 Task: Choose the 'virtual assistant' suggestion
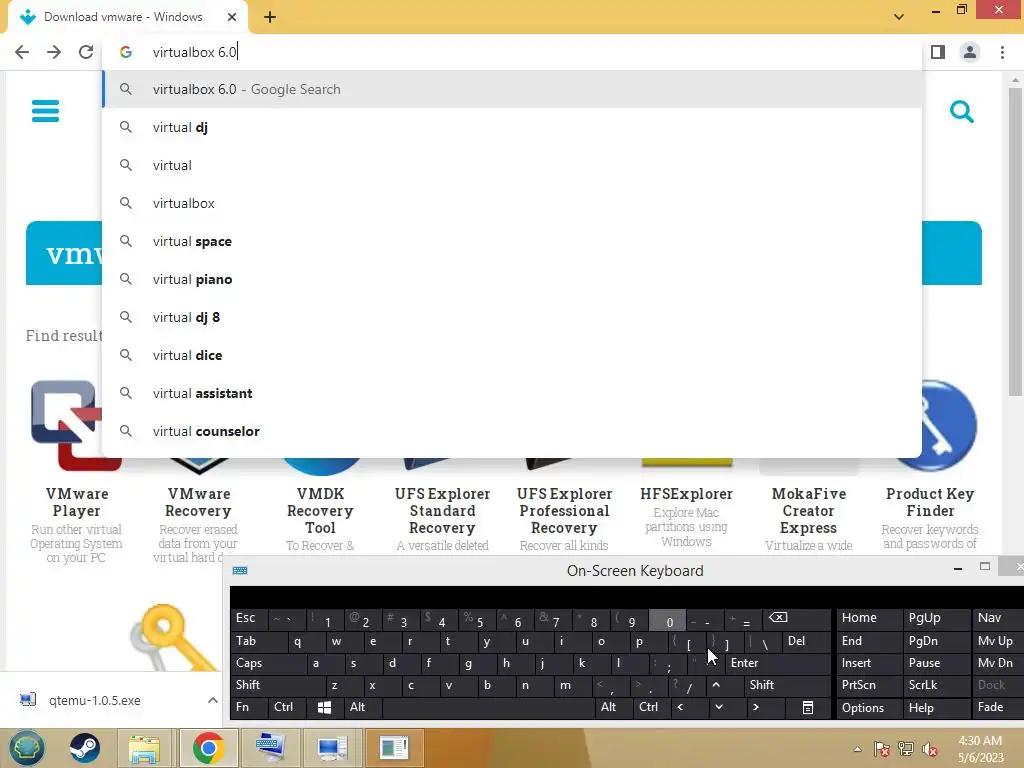513,393
